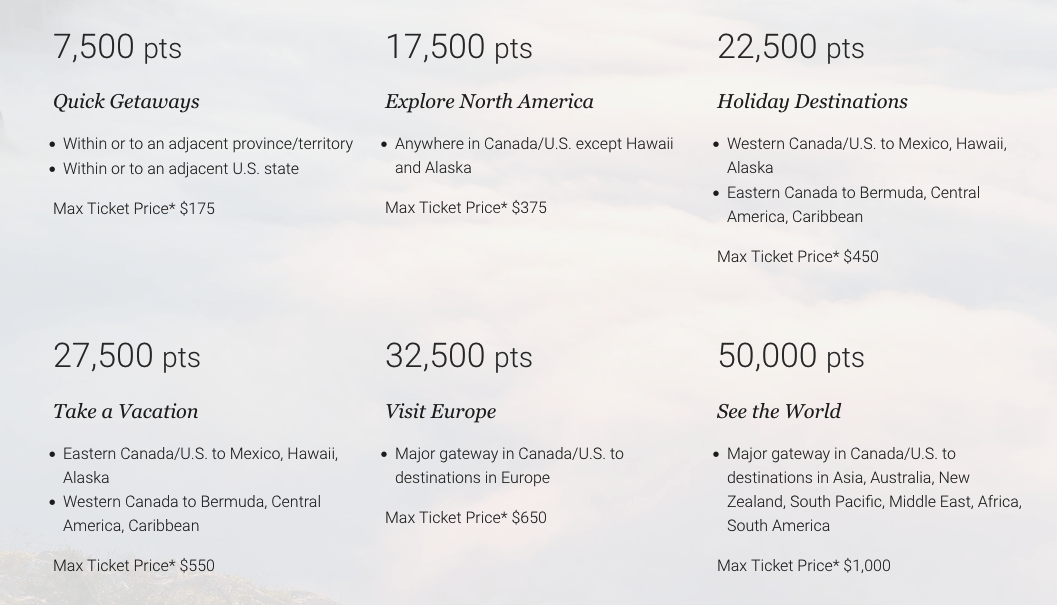Click the 17,500 pts heading
Image resolution: width=1057 pixels, height=605 pixels.
[x=458, y=47]
